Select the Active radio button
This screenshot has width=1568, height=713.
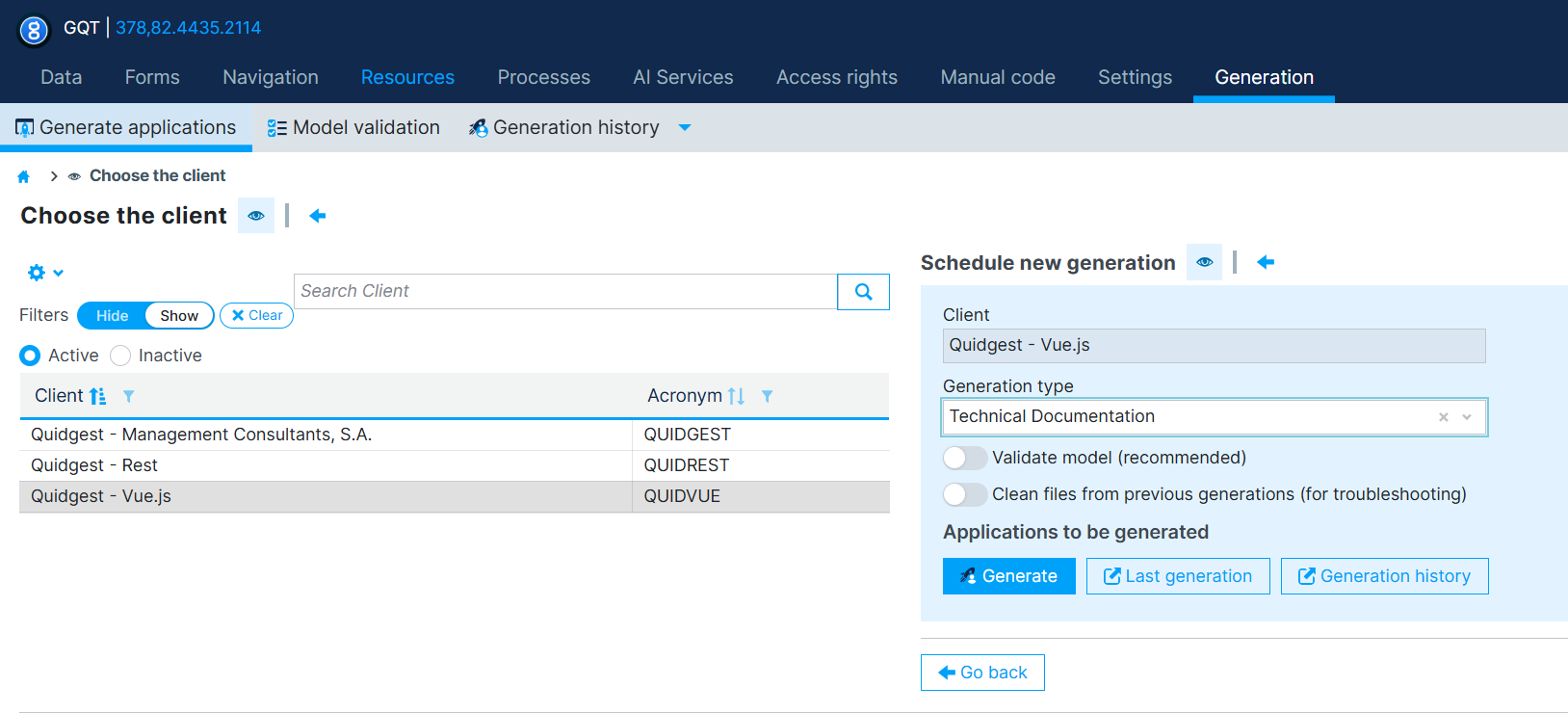click(30, 356)
